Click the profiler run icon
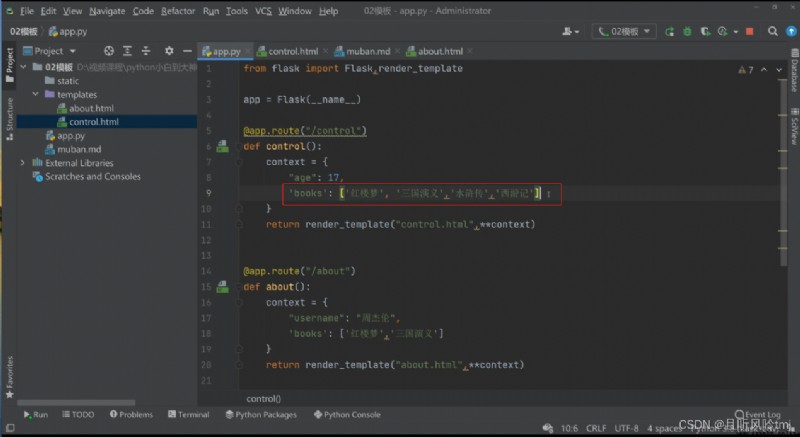 [722, 32]
